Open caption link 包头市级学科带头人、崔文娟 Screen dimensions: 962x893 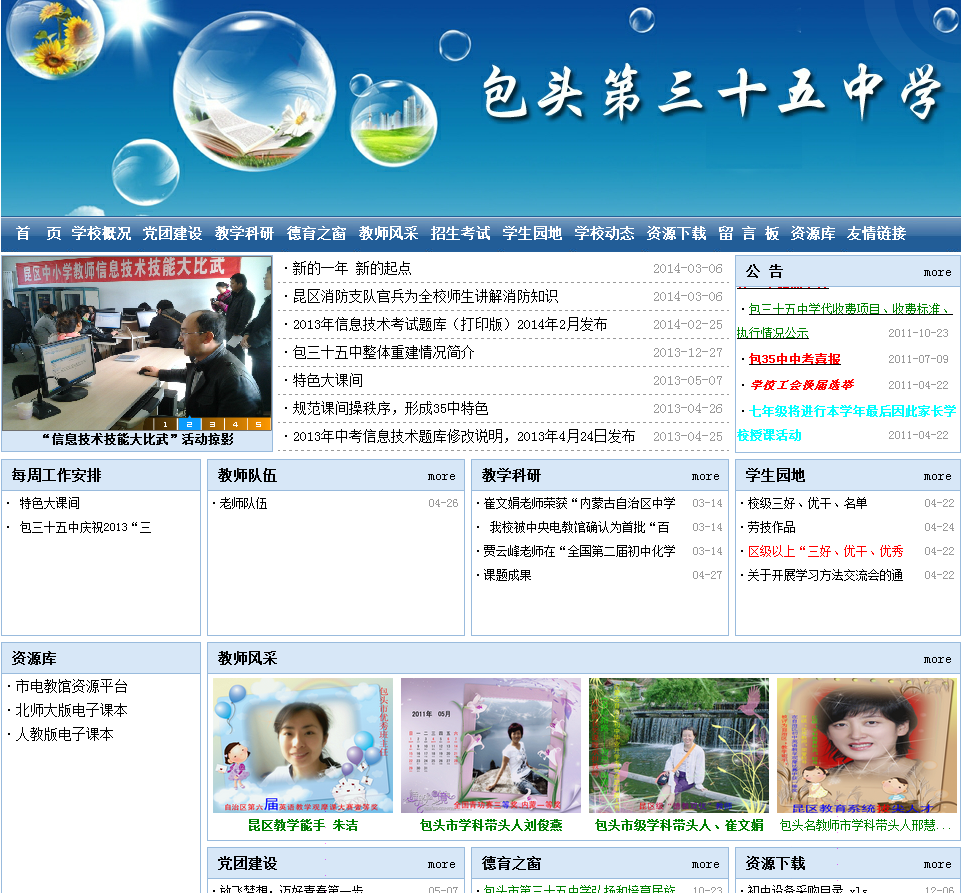[679, 826]
